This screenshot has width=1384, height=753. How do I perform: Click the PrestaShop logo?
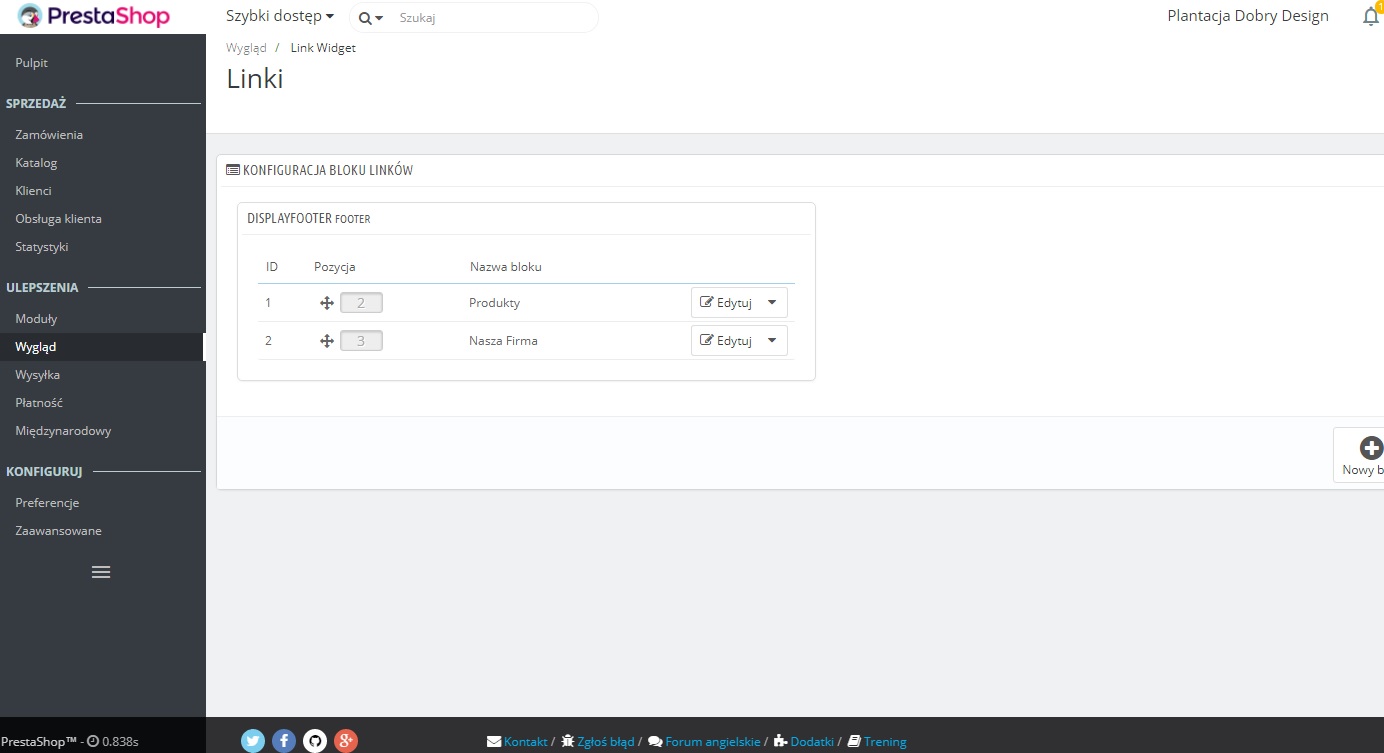click(94, 16)
